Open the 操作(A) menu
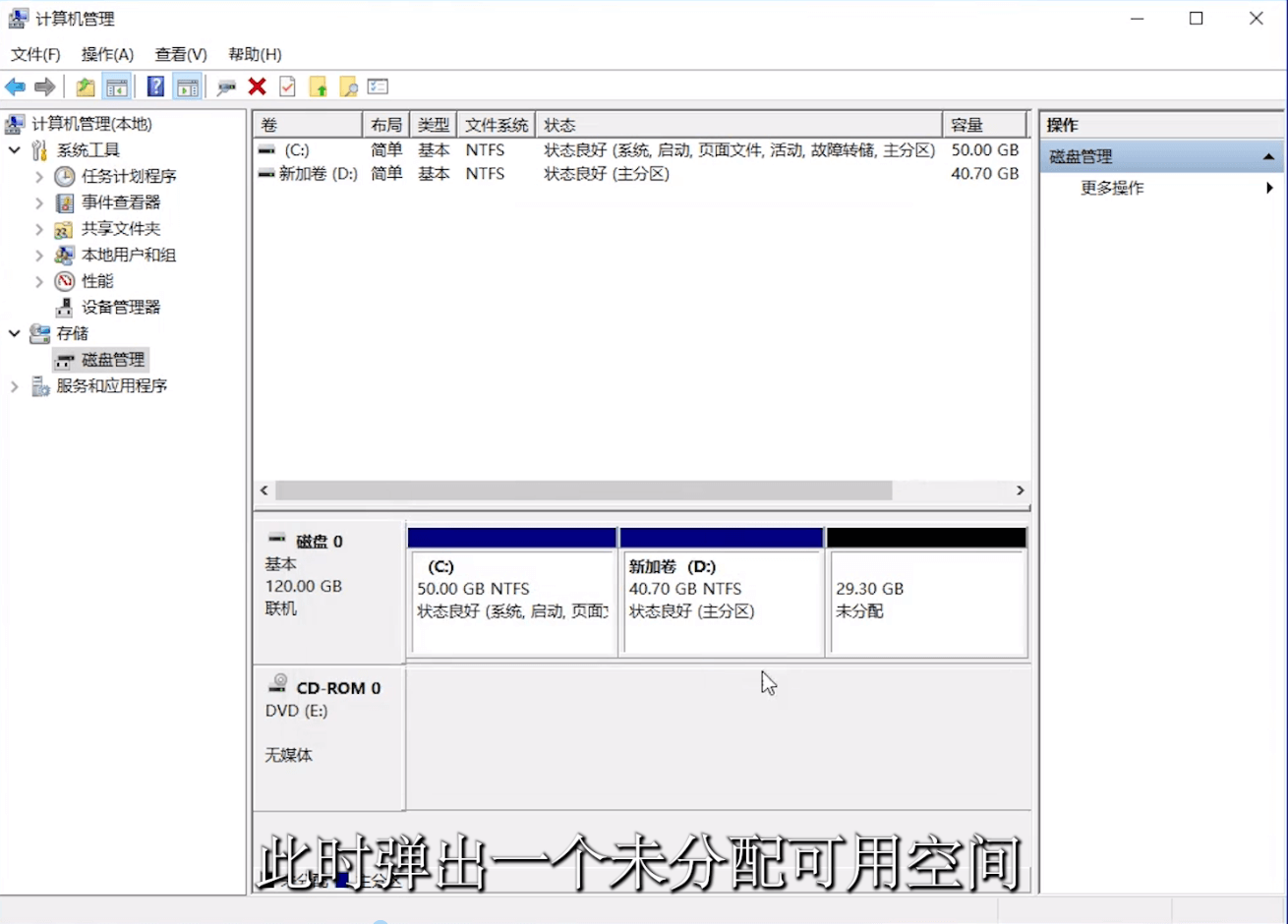Image resolution: width=1288 pixels, height=924 pixels. click(107, 54)
